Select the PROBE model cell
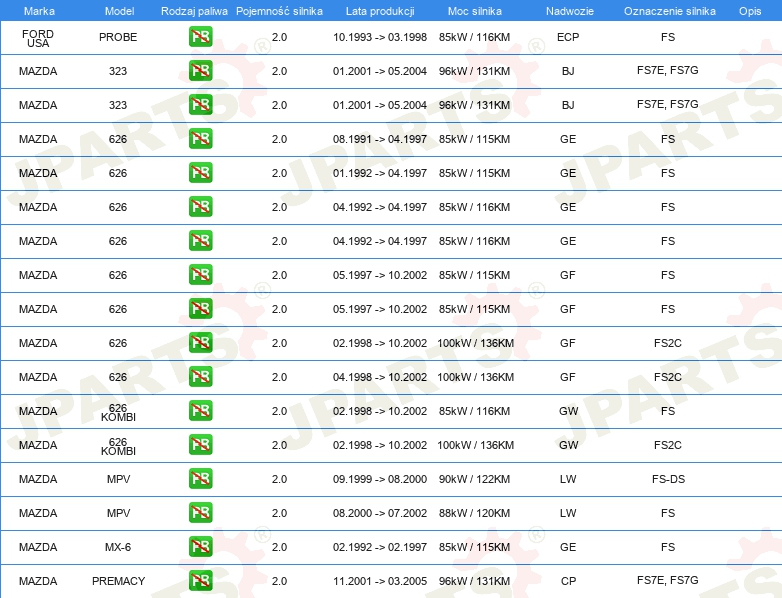Viewport: 782px width, 598px height. click(118, 37)
